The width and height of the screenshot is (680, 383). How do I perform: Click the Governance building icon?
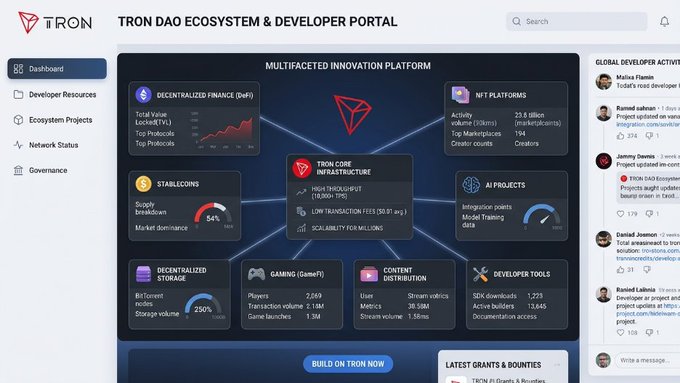point(18,170)
